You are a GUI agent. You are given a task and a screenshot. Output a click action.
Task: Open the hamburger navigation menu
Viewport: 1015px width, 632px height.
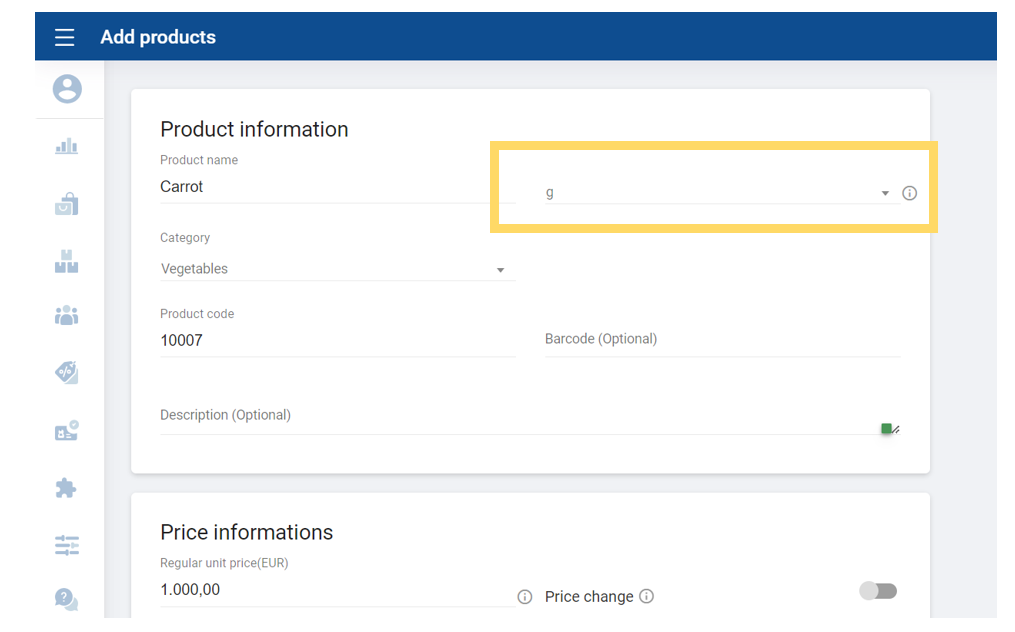[65, 38]
